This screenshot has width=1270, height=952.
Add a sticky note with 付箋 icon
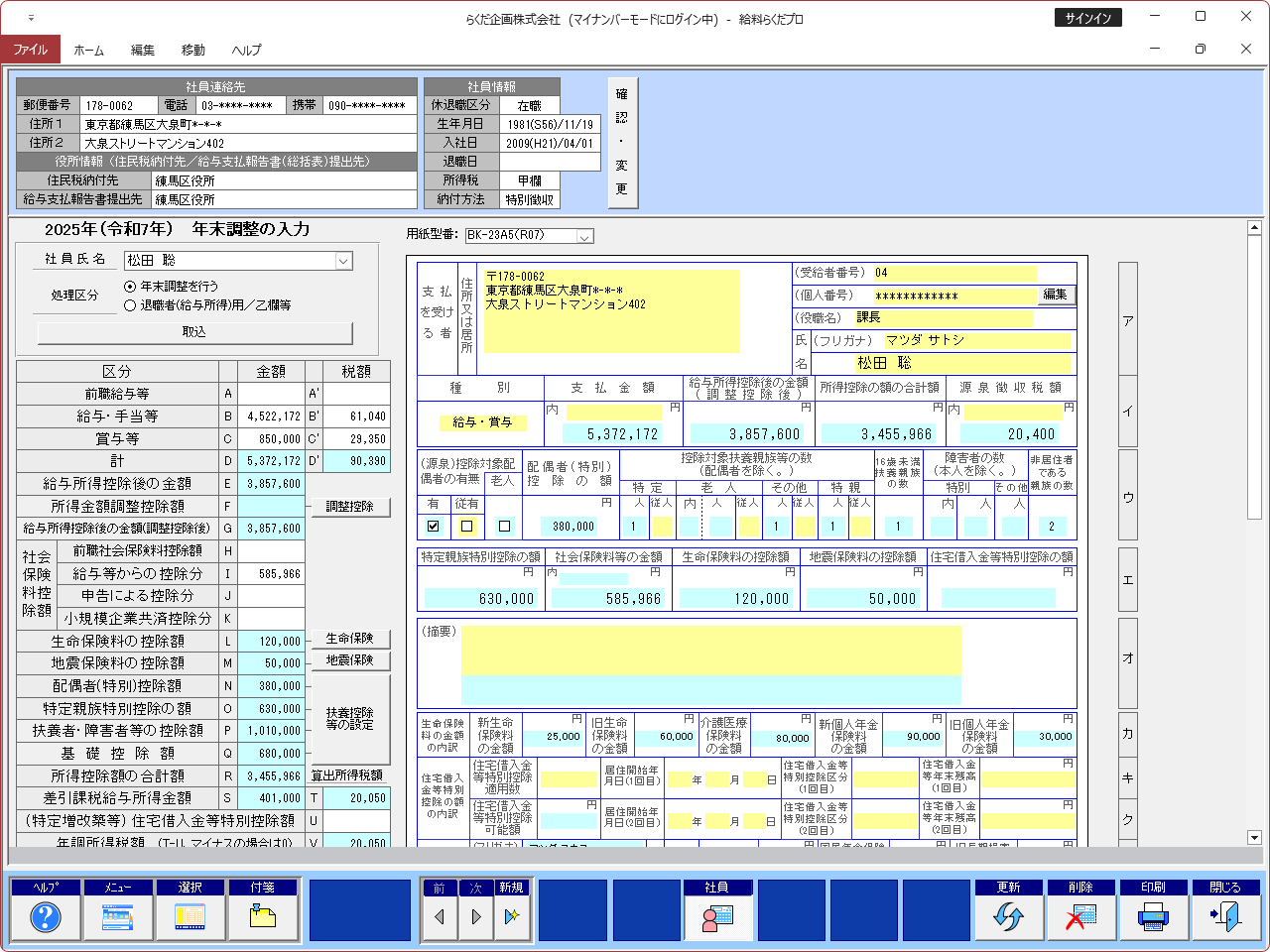263,917
